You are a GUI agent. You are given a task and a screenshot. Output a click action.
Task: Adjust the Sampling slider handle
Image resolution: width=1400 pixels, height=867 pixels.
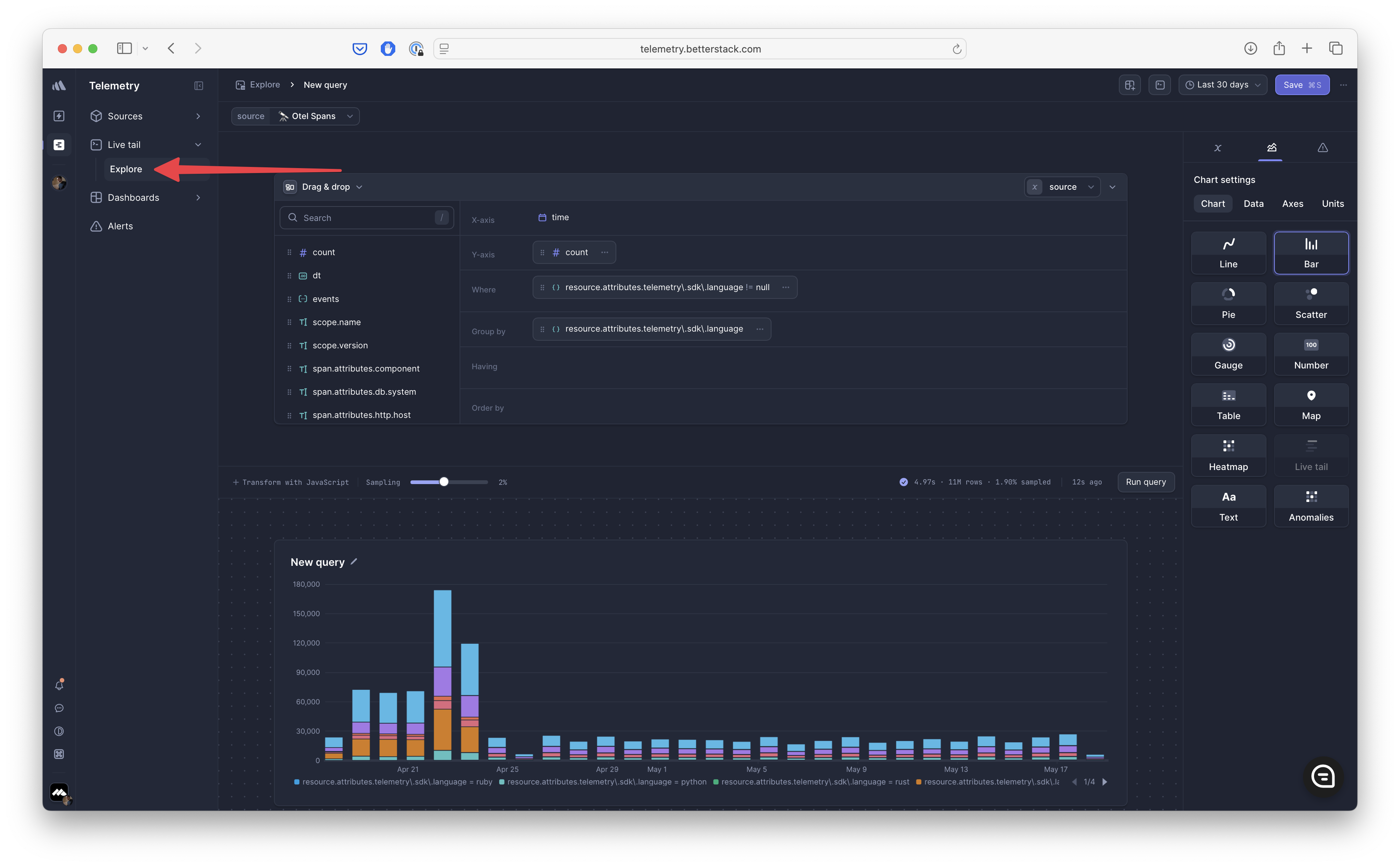443,482
